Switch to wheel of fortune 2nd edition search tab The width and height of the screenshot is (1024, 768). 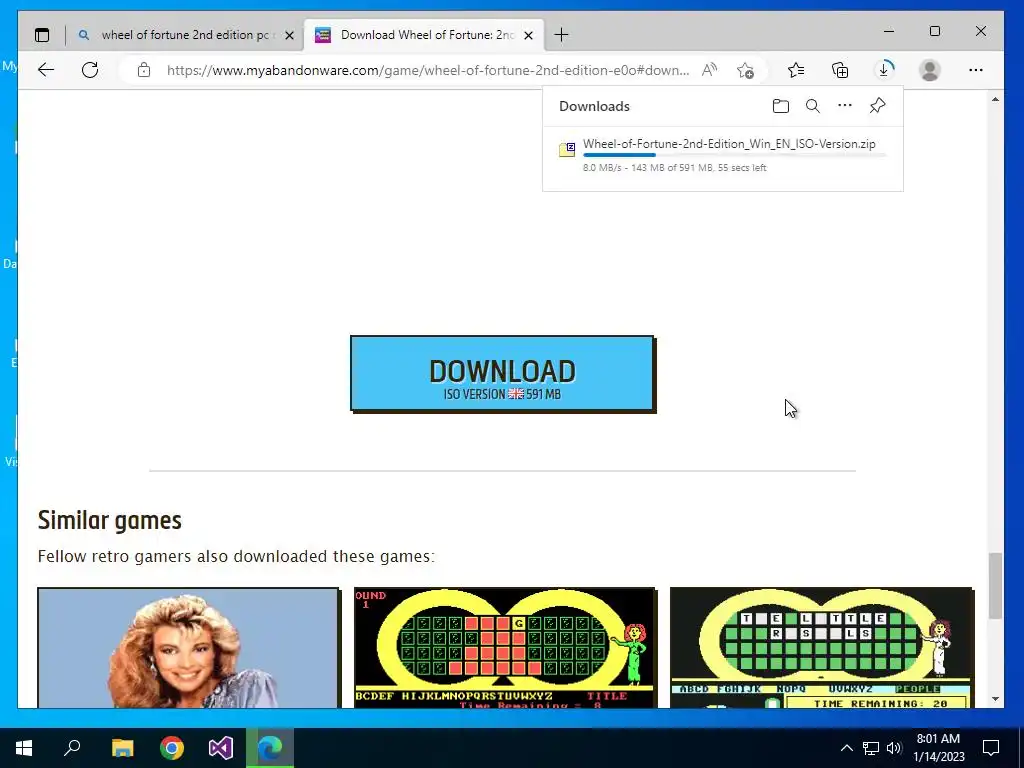(x=184, y=35)
